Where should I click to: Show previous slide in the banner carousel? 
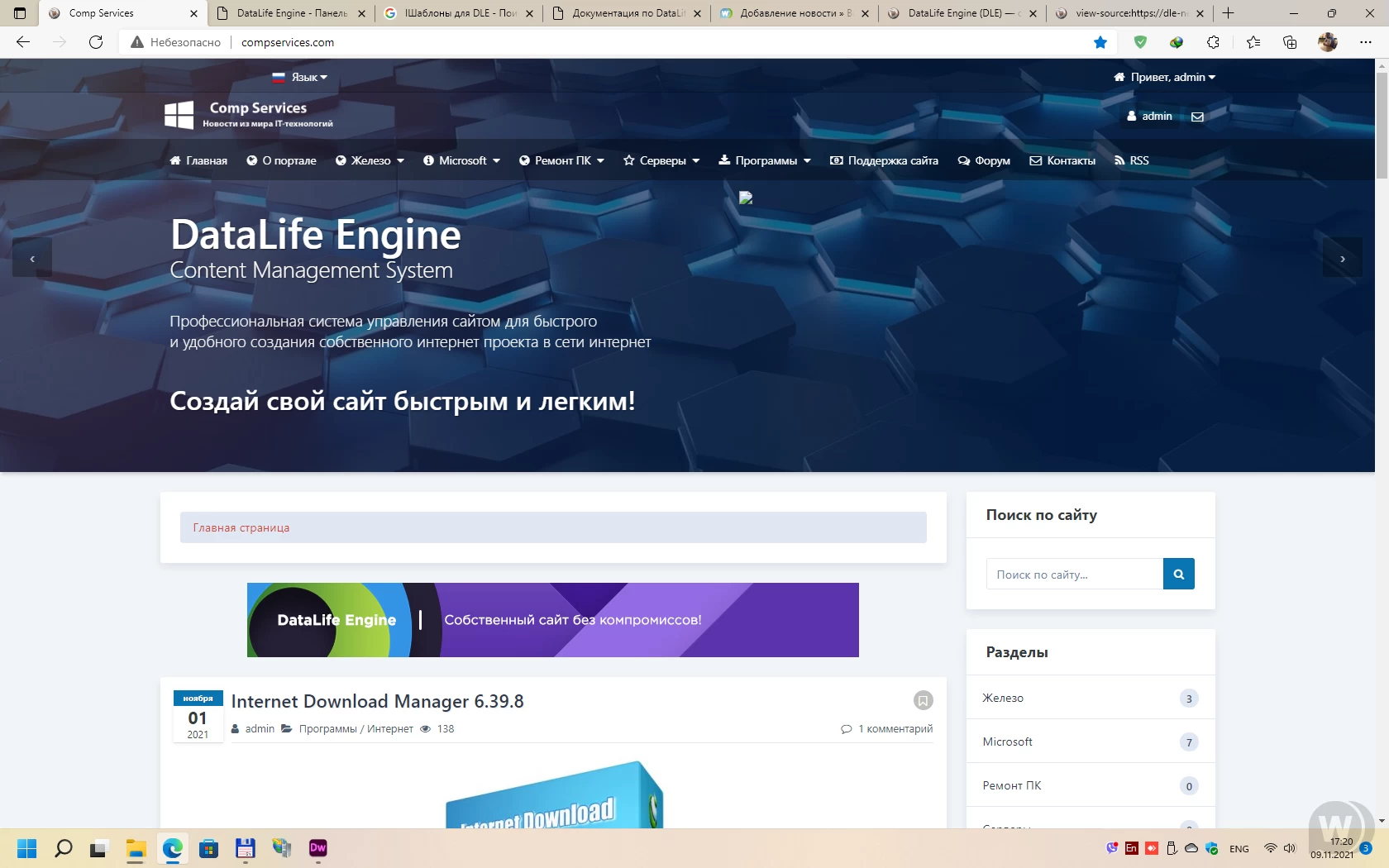[32, 259]
